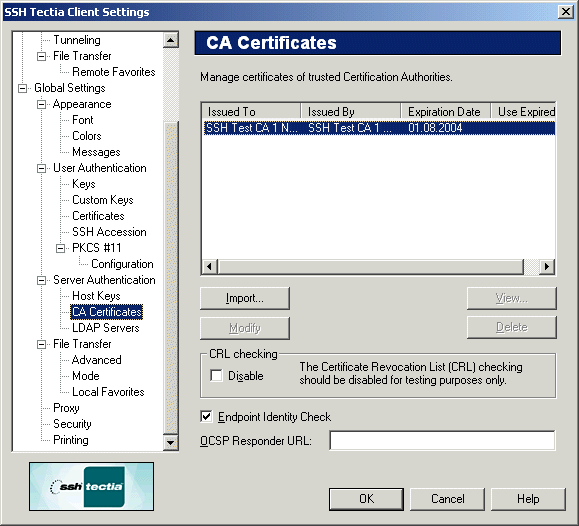Select the Appearance label
Screen dimensions: 579x526
82,104
